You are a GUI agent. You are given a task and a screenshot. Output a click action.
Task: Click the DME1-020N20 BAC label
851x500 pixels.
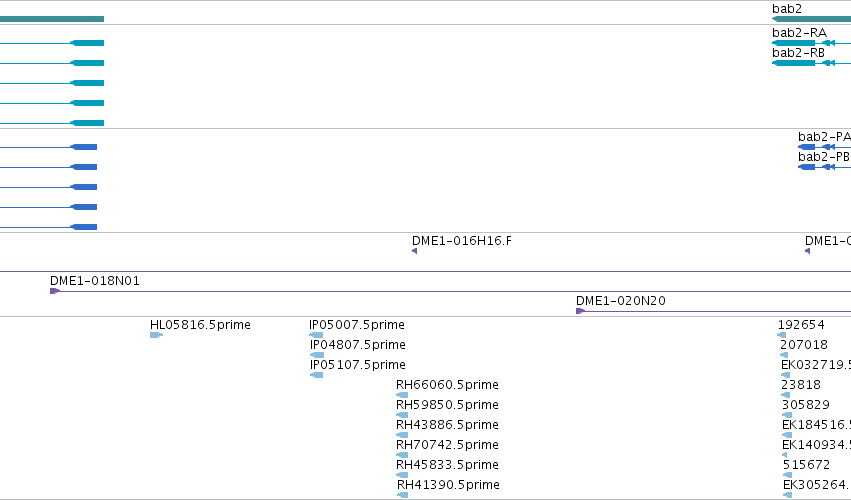[x=620, y=301]
